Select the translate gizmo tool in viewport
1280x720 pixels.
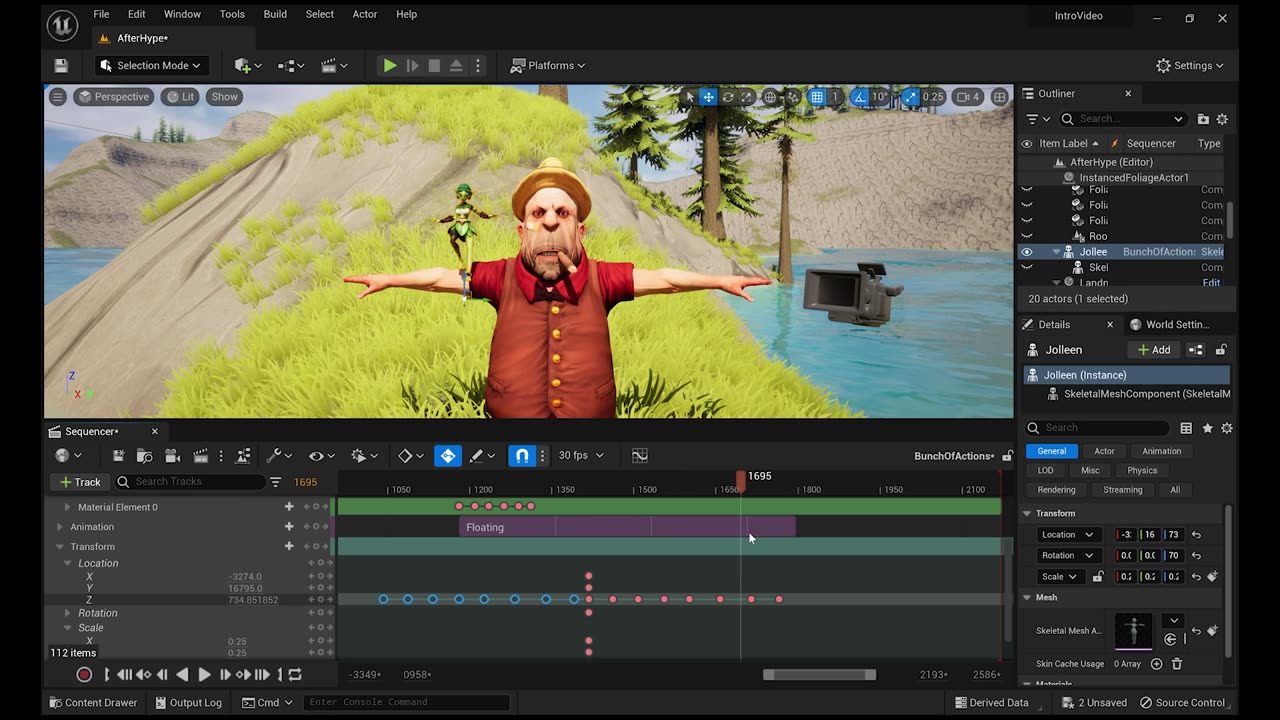pyautogui.click(x=708, y=97)
